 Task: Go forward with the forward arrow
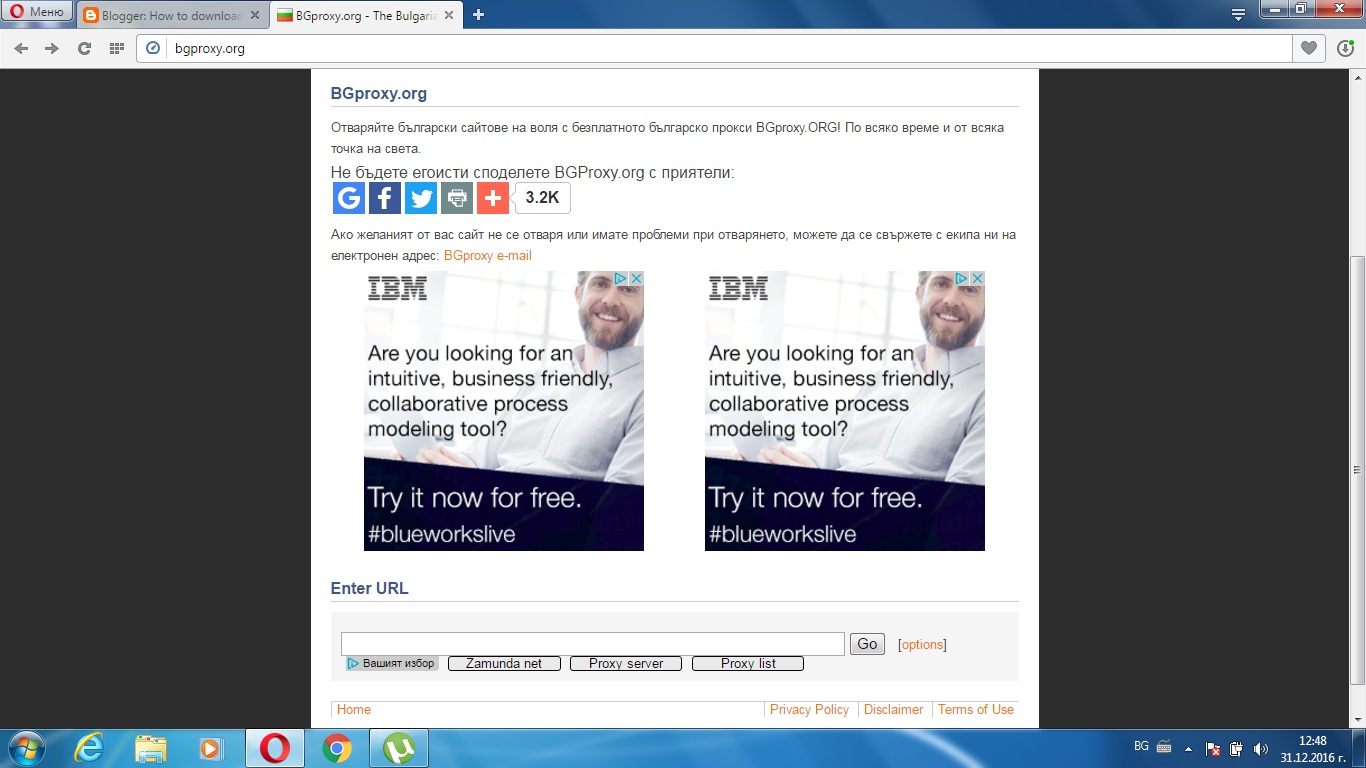coord(52,48)
